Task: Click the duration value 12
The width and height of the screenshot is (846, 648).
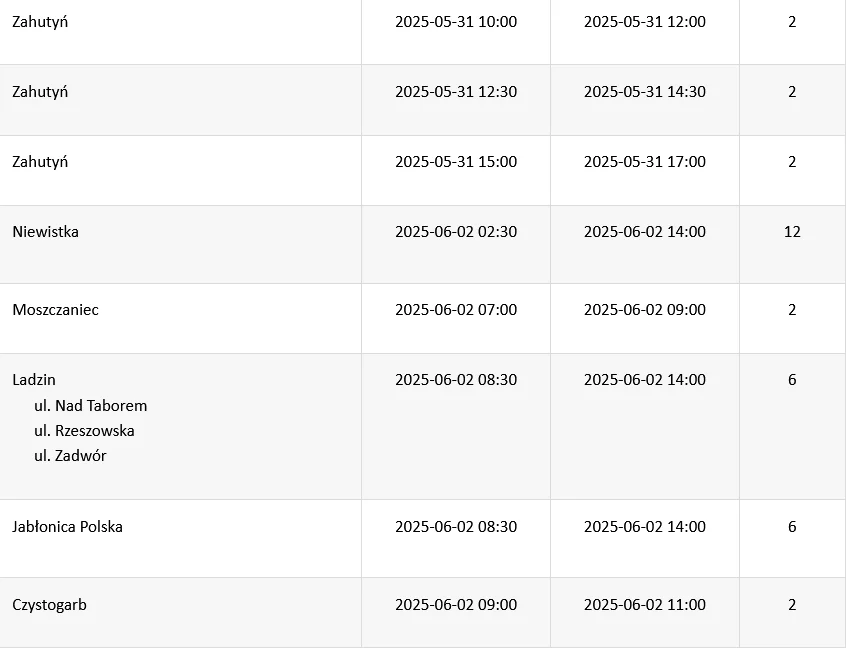Action: (792, 231)
